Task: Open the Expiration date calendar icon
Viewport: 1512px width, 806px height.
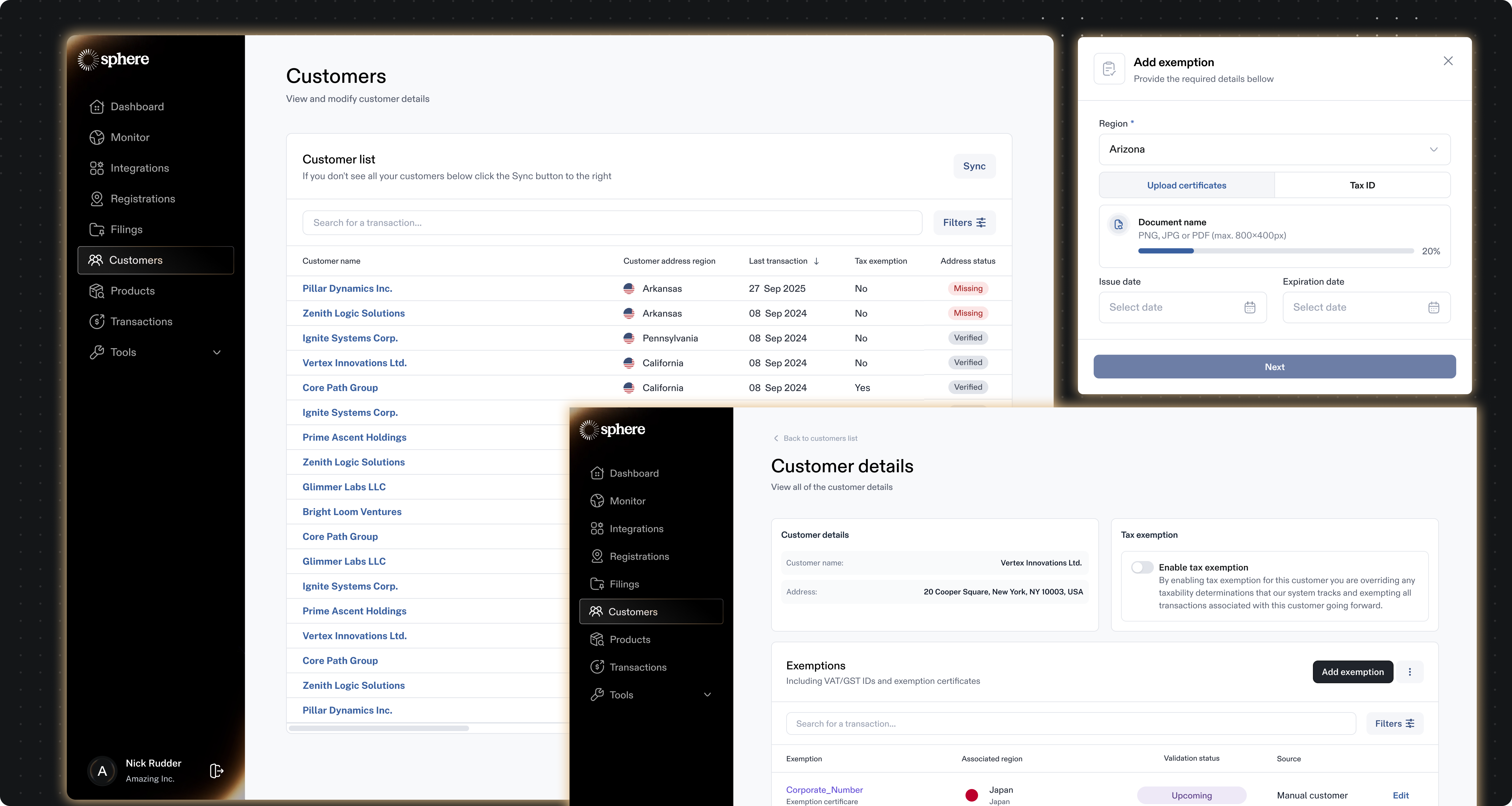Action: (x=1433, y=307)
